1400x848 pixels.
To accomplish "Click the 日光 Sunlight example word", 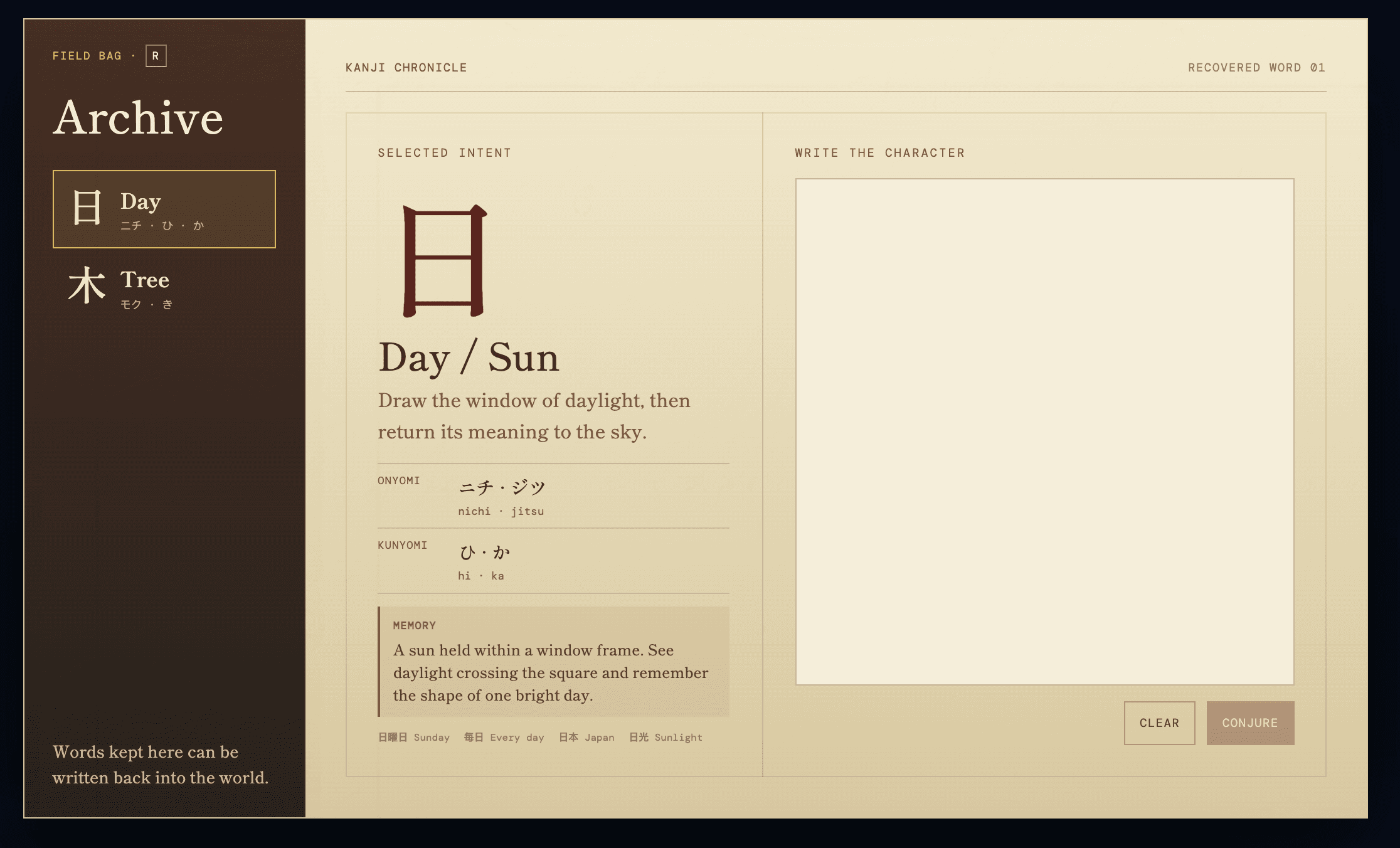I will [666, 738].
